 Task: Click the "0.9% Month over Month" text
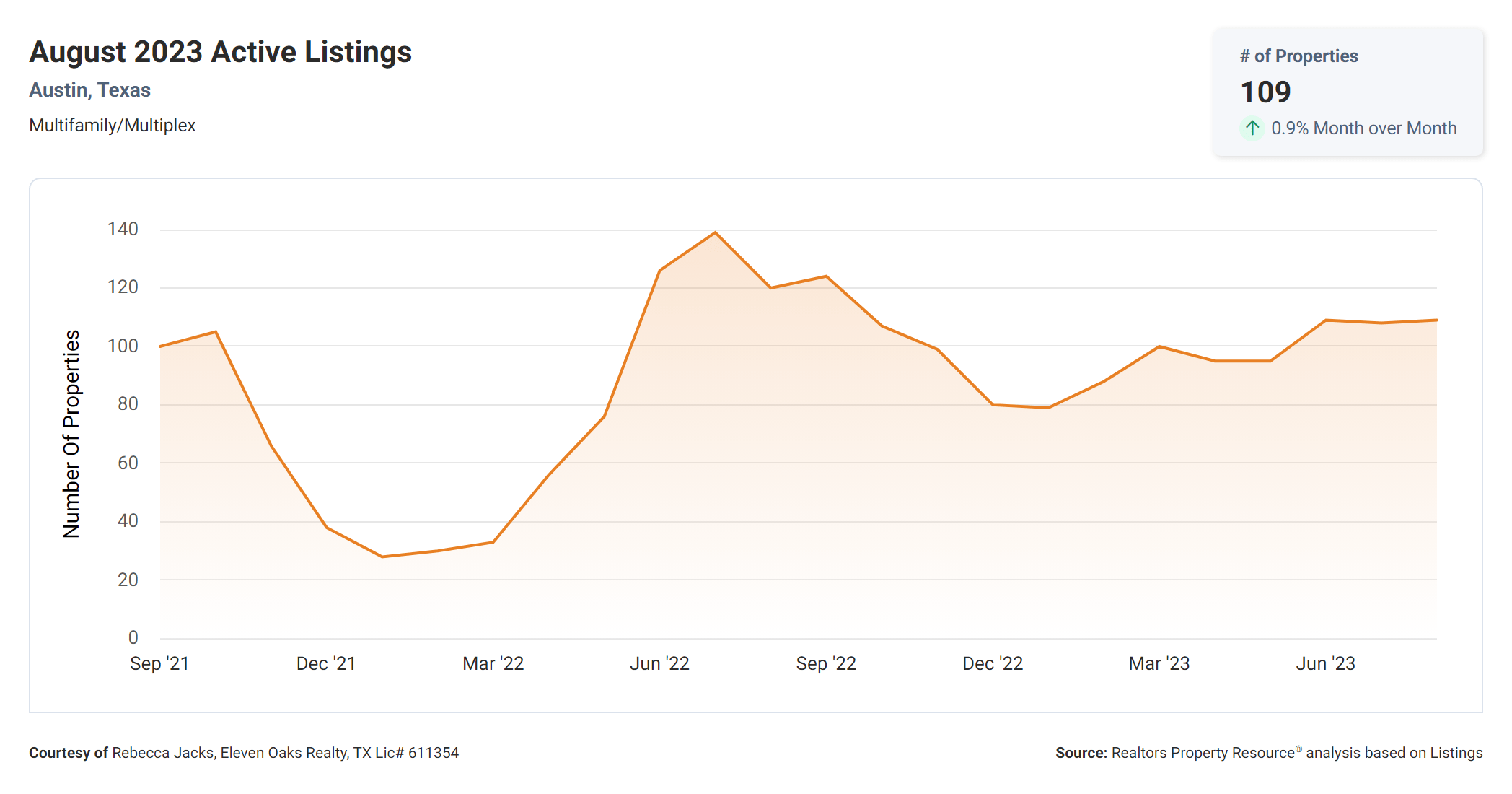[x=1363, y=128]
